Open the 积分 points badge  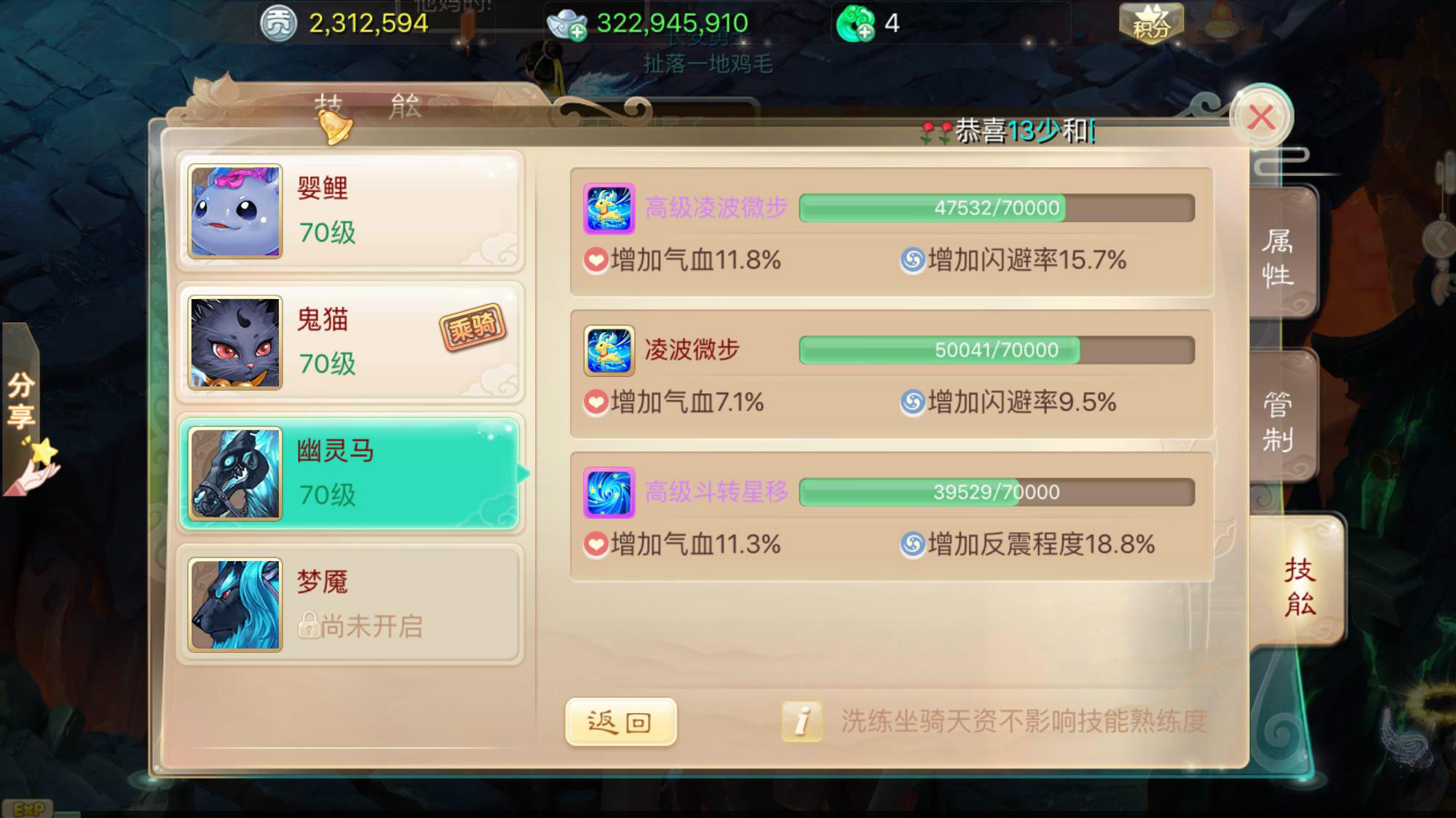(x=1150, y=23)
